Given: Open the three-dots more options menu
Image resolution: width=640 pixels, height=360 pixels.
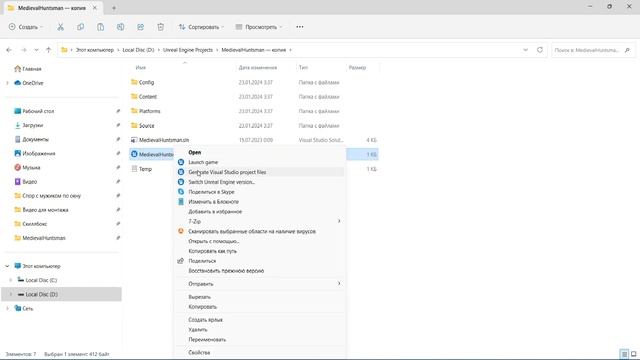Looking at the screenshot, I should [x=300, y=27].
